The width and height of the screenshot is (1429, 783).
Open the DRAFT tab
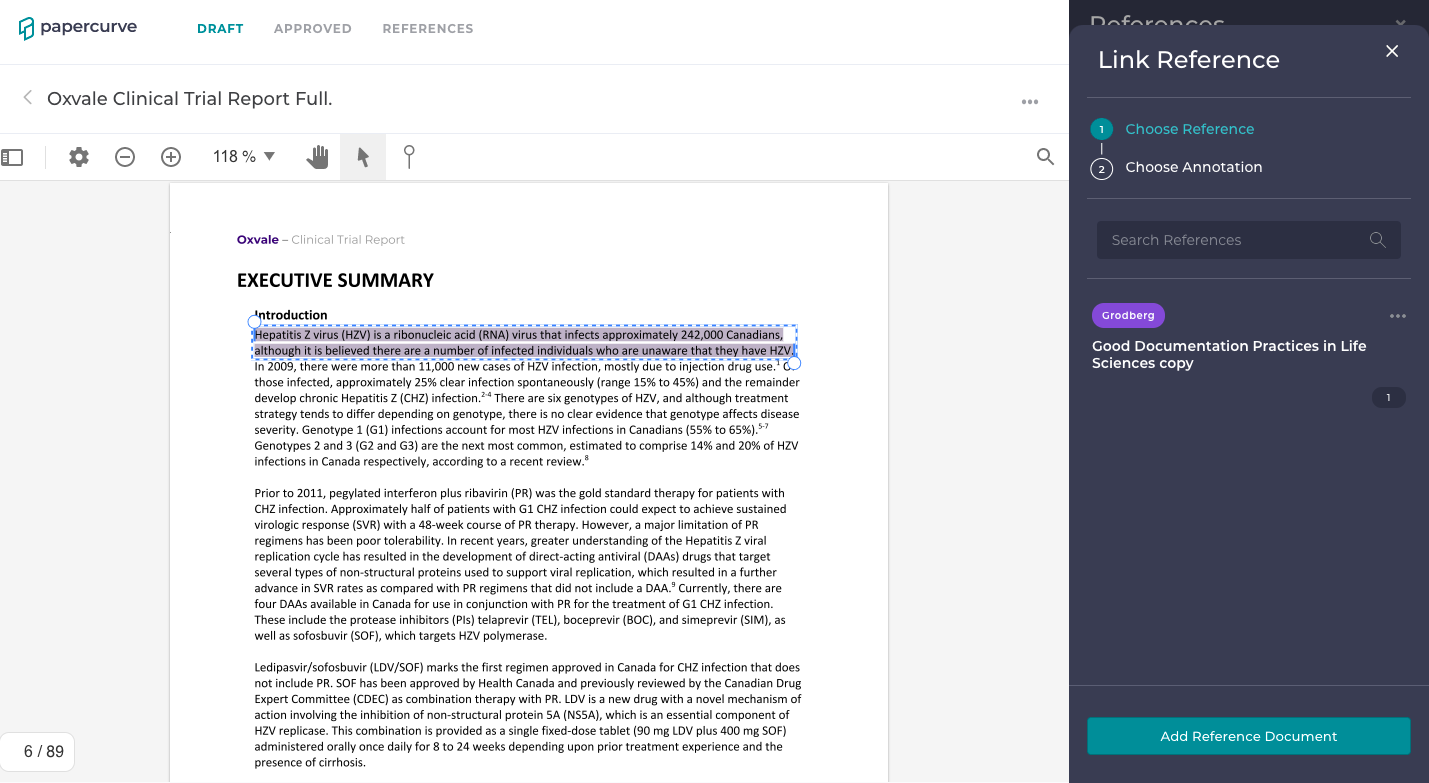point(220,29)
